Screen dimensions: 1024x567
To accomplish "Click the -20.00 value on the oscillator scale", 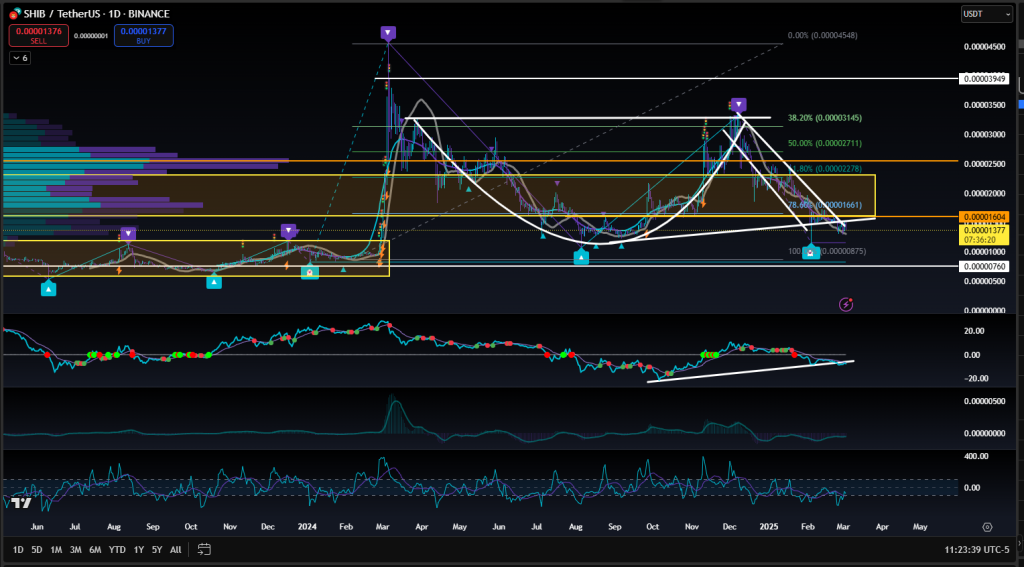I will pyautogui.click(x=975, y=379).
